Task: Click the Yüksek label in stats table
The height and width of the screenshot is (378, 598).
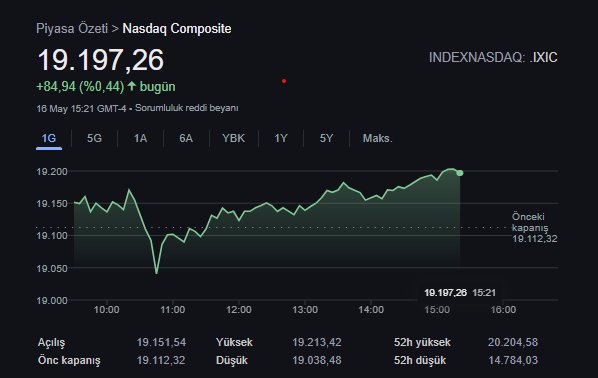Action: [234, 342]
